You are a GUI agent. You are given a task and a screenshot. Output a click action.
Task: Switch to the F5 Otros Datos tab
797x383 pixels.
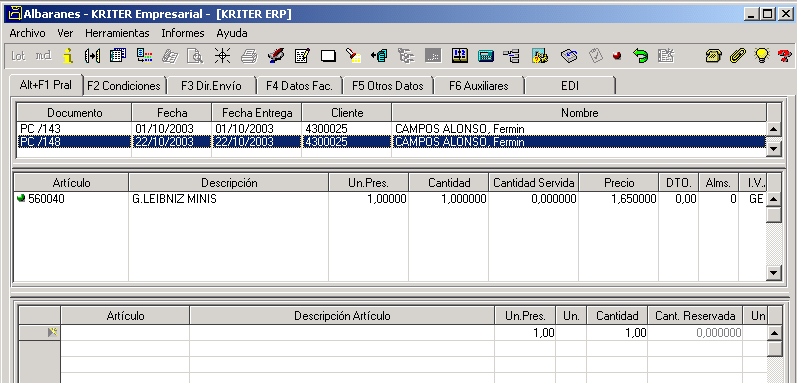tap(388, 86)
